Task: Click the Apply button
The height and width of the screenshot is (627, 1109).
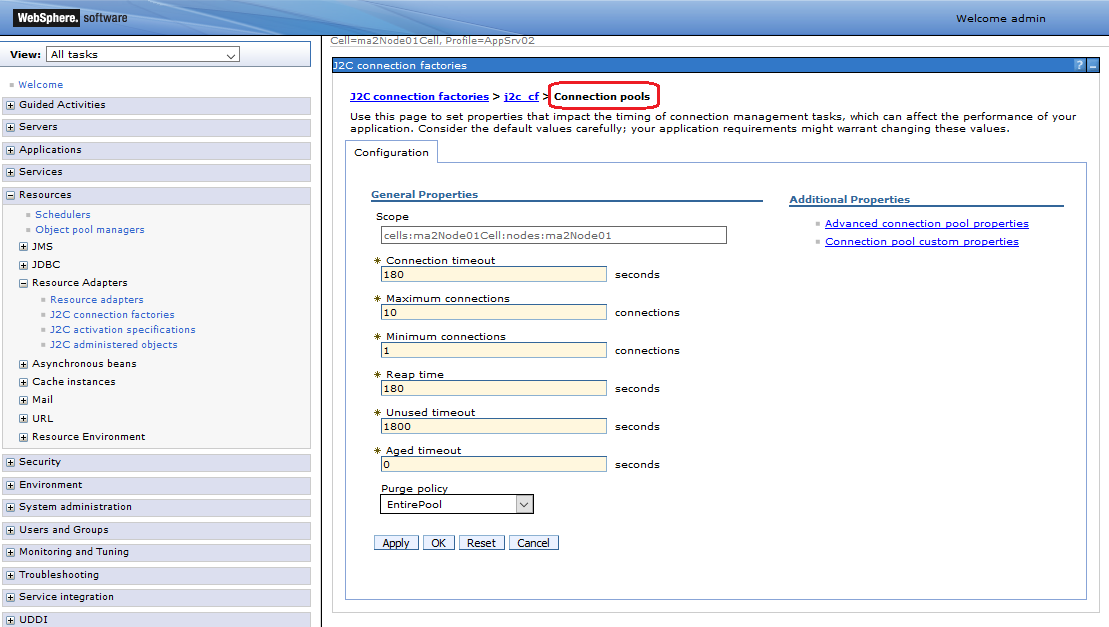Action: [396, 543]
